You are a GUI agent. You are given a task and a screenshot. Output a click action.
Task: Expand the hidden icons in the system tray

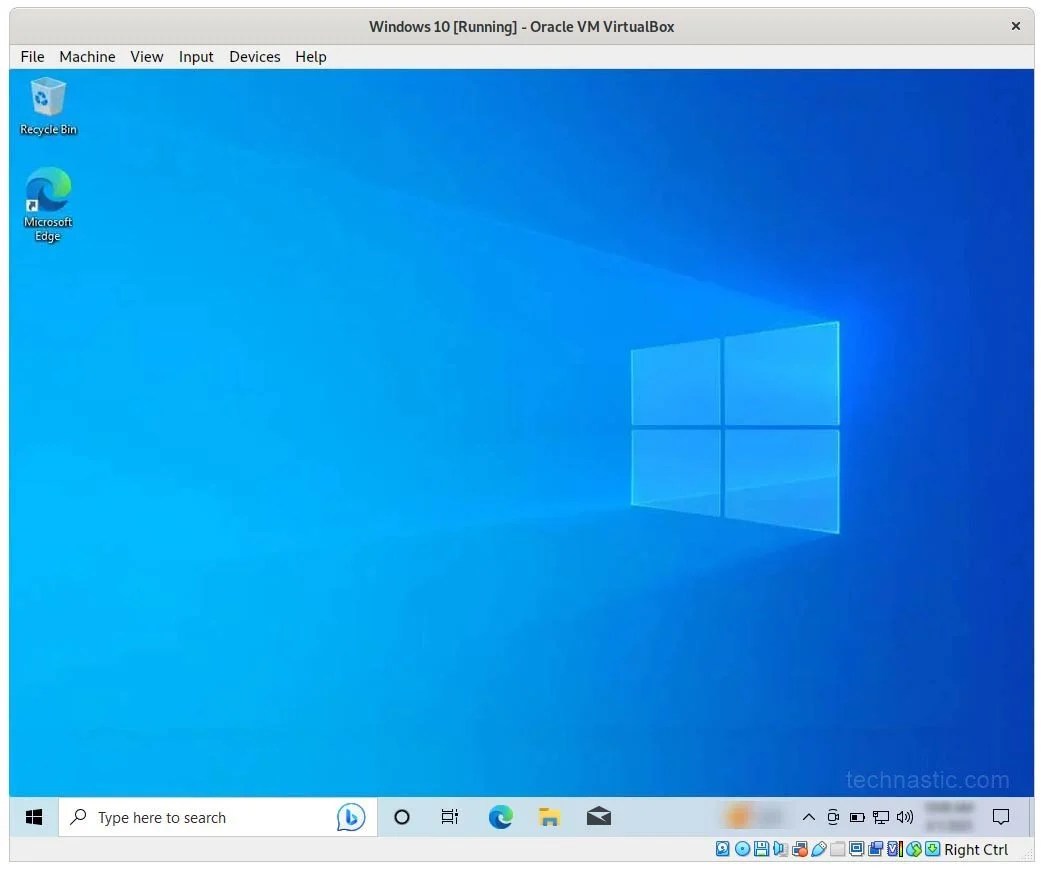[x=809, y=817]
